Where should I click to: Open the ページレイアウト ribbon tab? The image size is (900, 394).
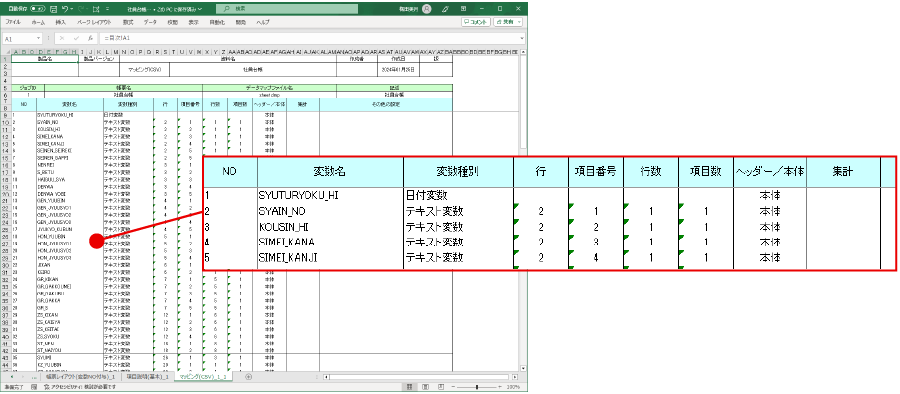[x=95, y=22]
